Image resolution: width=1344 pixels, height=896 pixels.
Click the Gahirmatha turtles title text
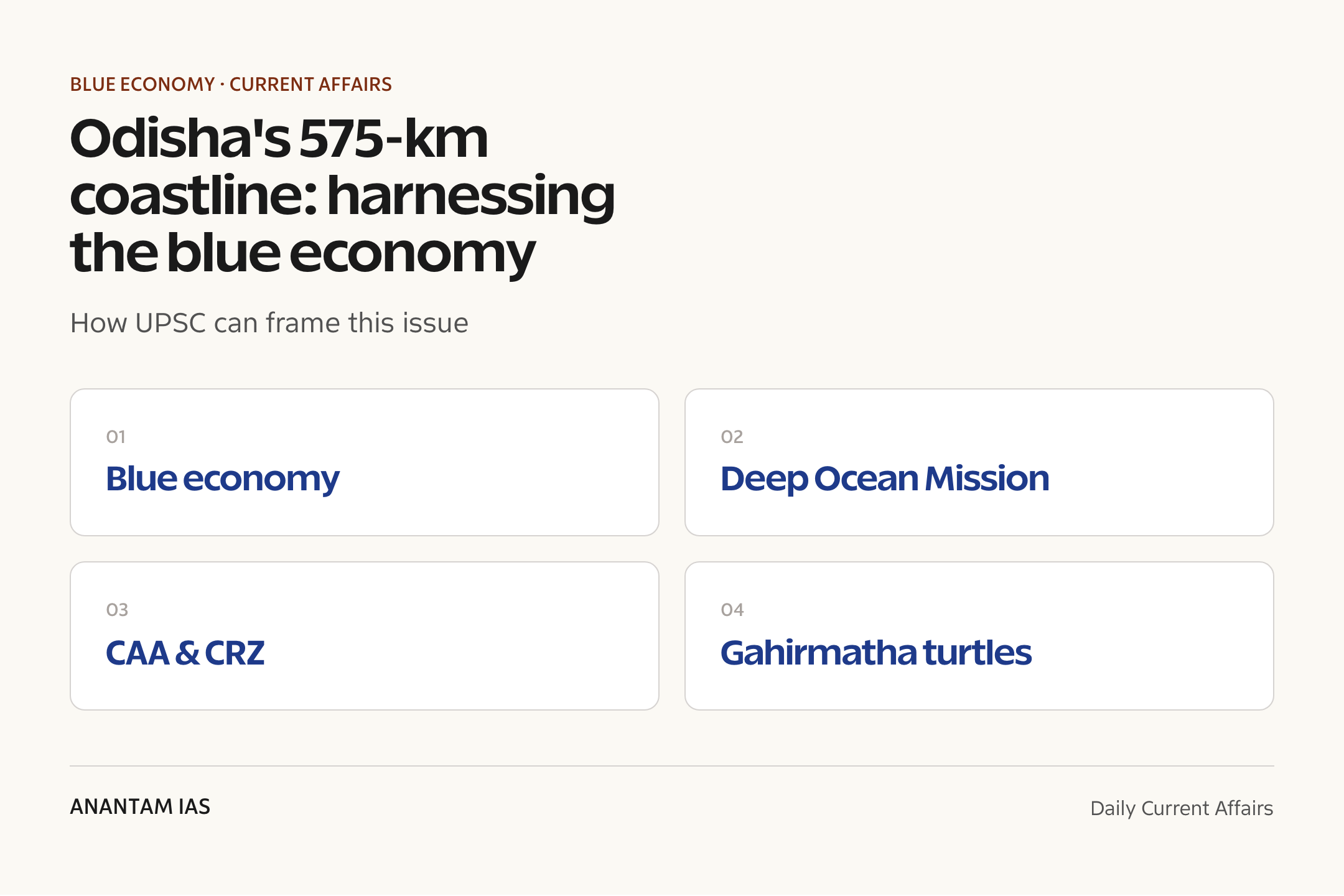point(876,653)
